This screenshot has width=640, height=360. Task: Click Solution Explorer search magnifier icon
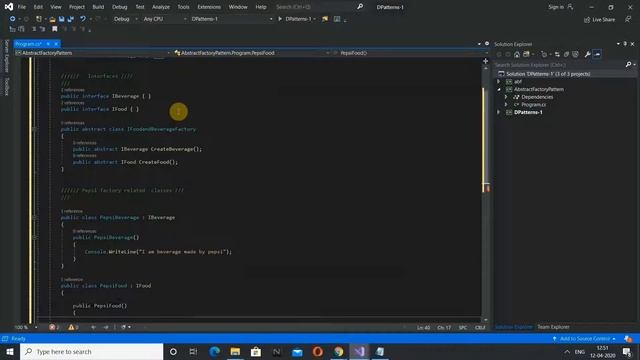pyautogui.click(x=629, y=64)
